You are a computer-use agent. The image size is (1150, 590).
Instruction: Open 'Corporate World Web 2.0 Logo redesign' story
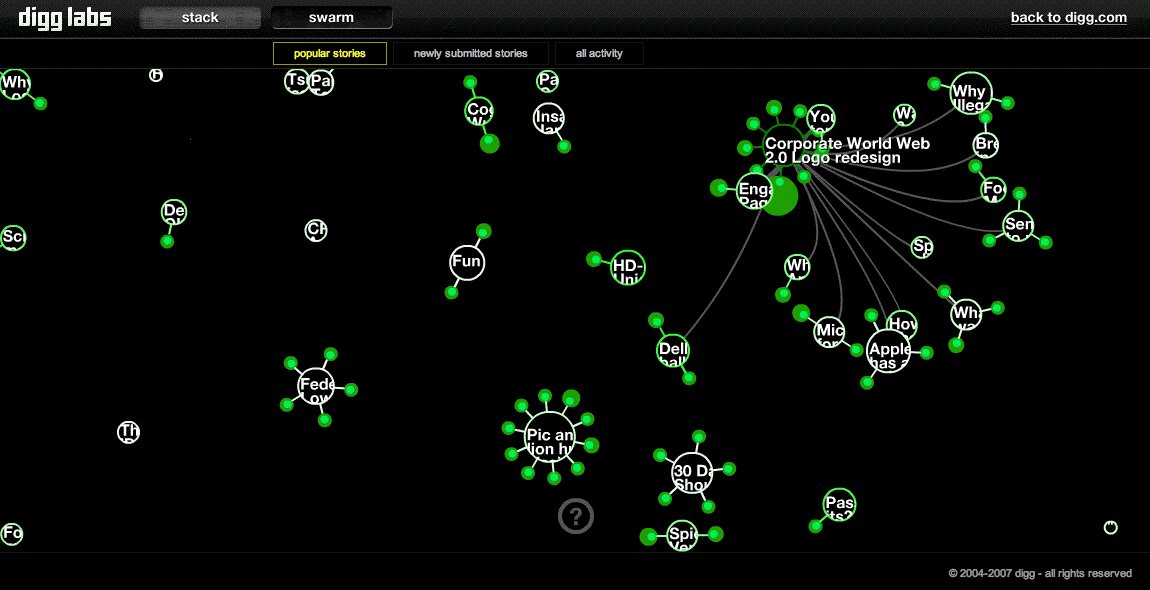[x=846, y=151]
